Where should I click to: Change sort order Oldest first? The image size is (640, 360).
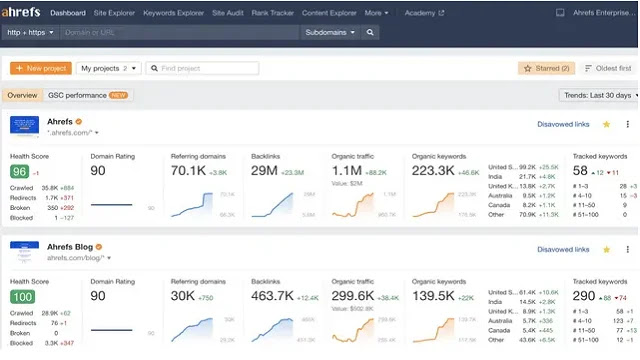tap(609, 68)
